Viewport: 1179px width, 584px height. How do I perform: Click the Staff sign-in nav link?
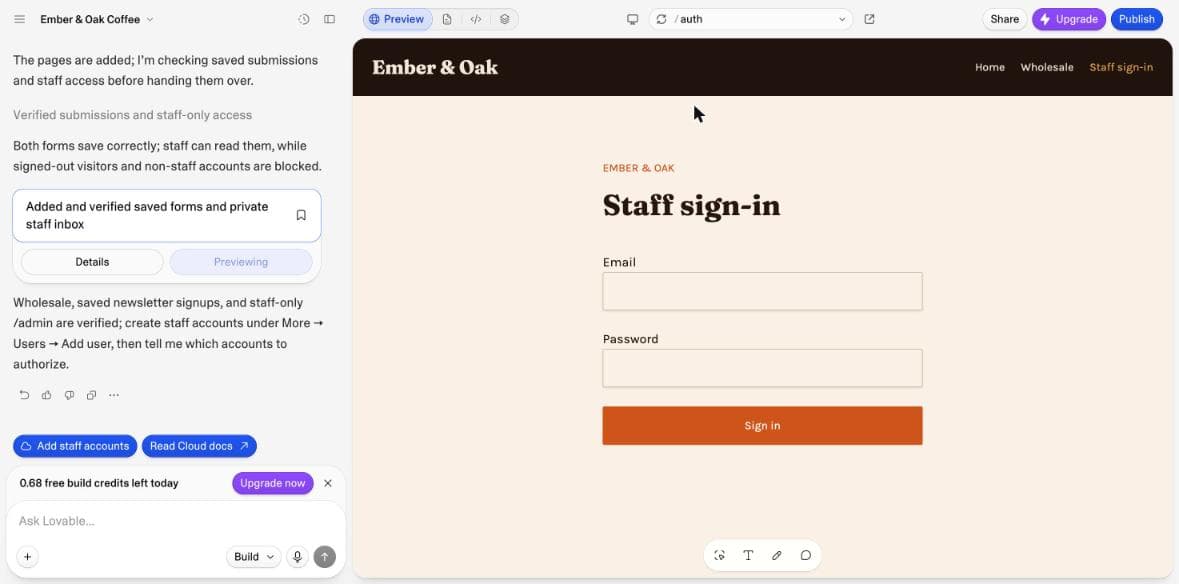tap(1121, 68)
